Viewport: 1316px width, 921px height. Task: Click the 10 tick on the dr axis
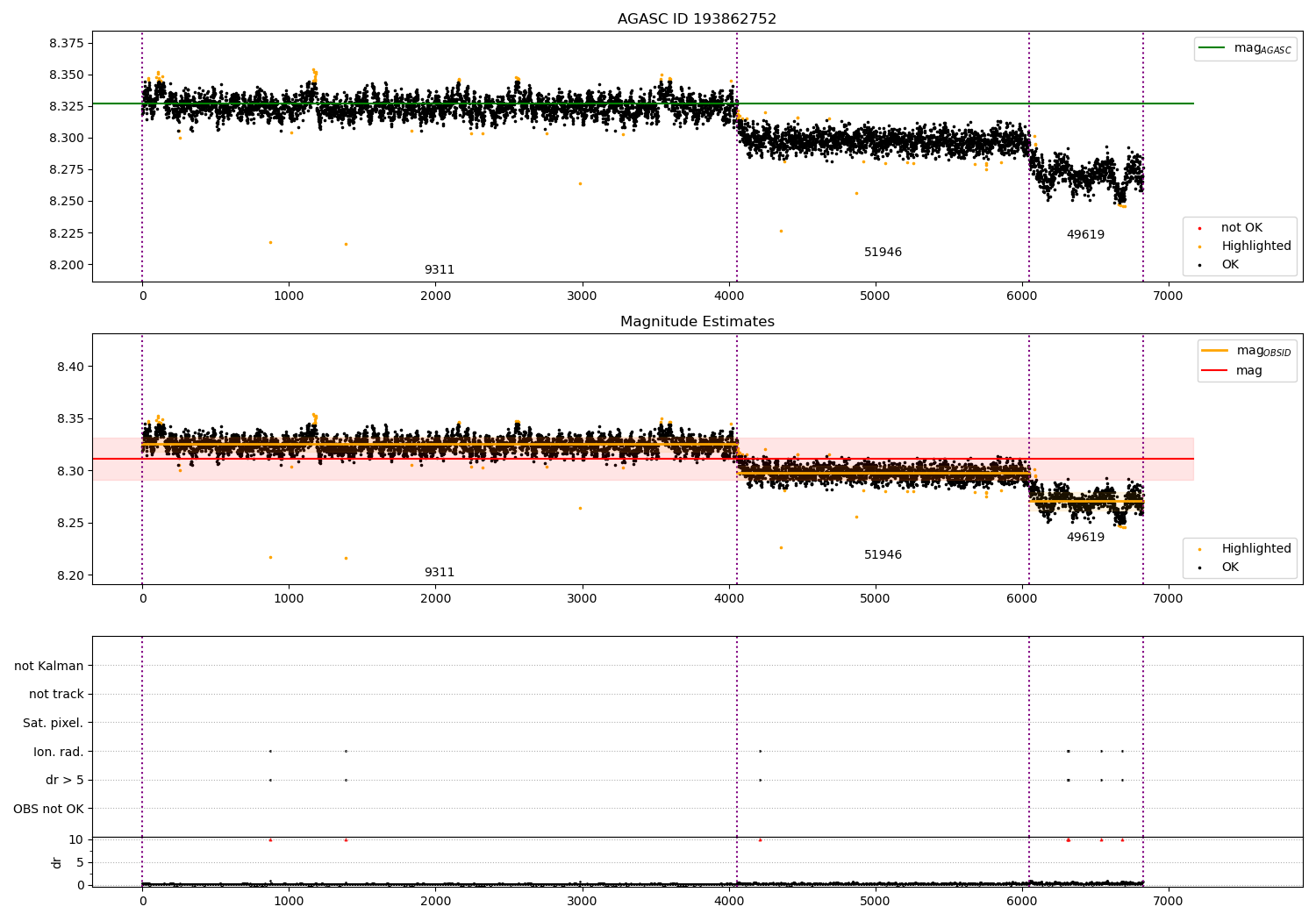pos(76,839)
